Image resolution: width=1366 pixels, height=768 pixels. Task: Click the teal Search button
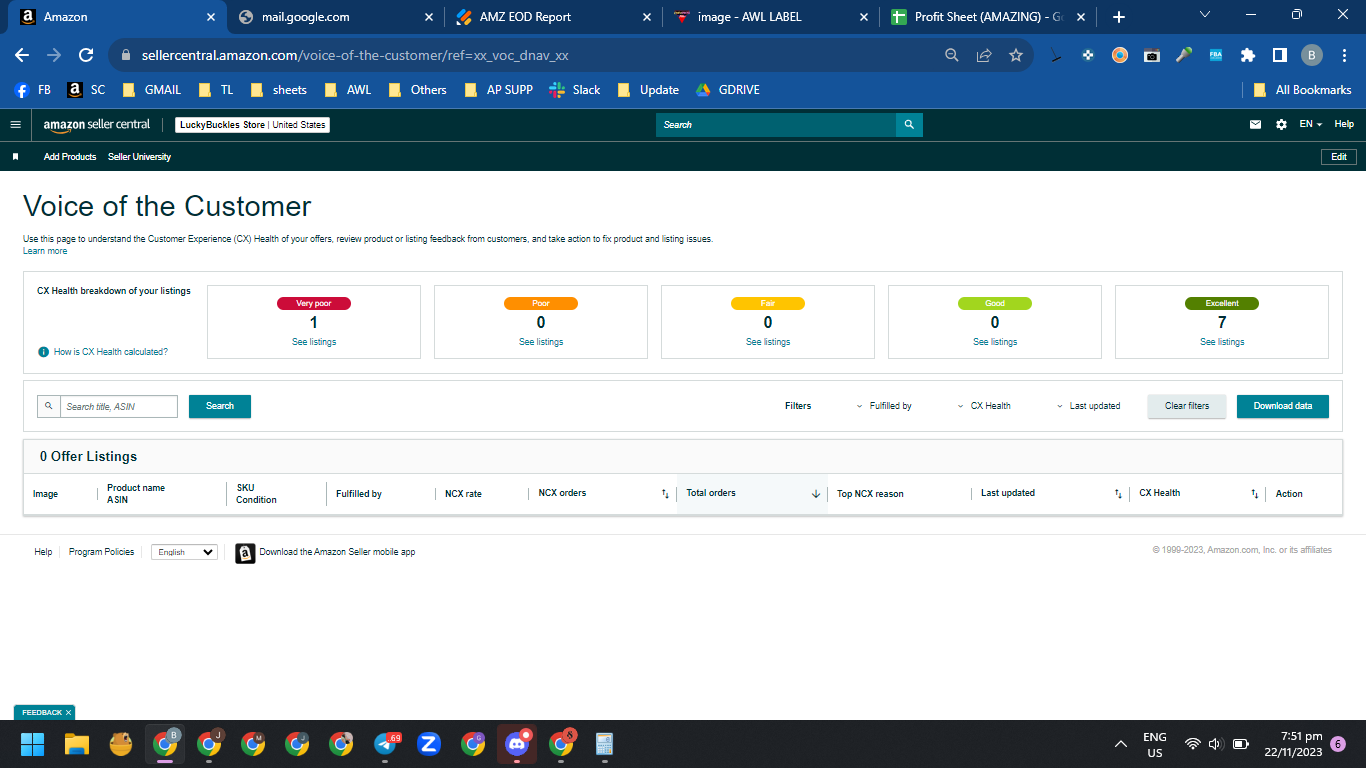220,406
